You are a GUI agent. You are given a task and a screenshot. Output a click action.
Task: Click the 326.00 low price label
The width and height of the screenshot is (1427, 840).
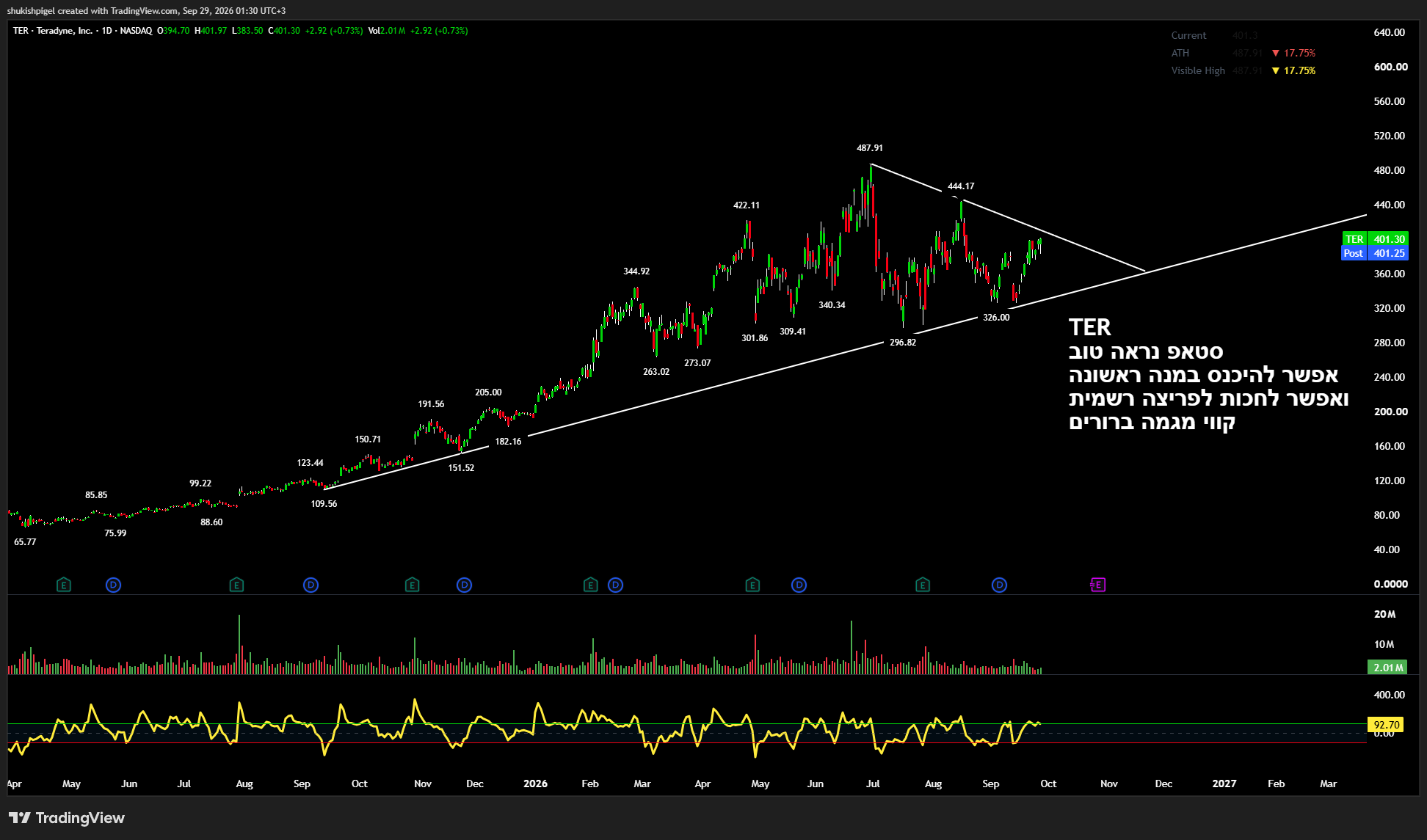pos(996,318)
